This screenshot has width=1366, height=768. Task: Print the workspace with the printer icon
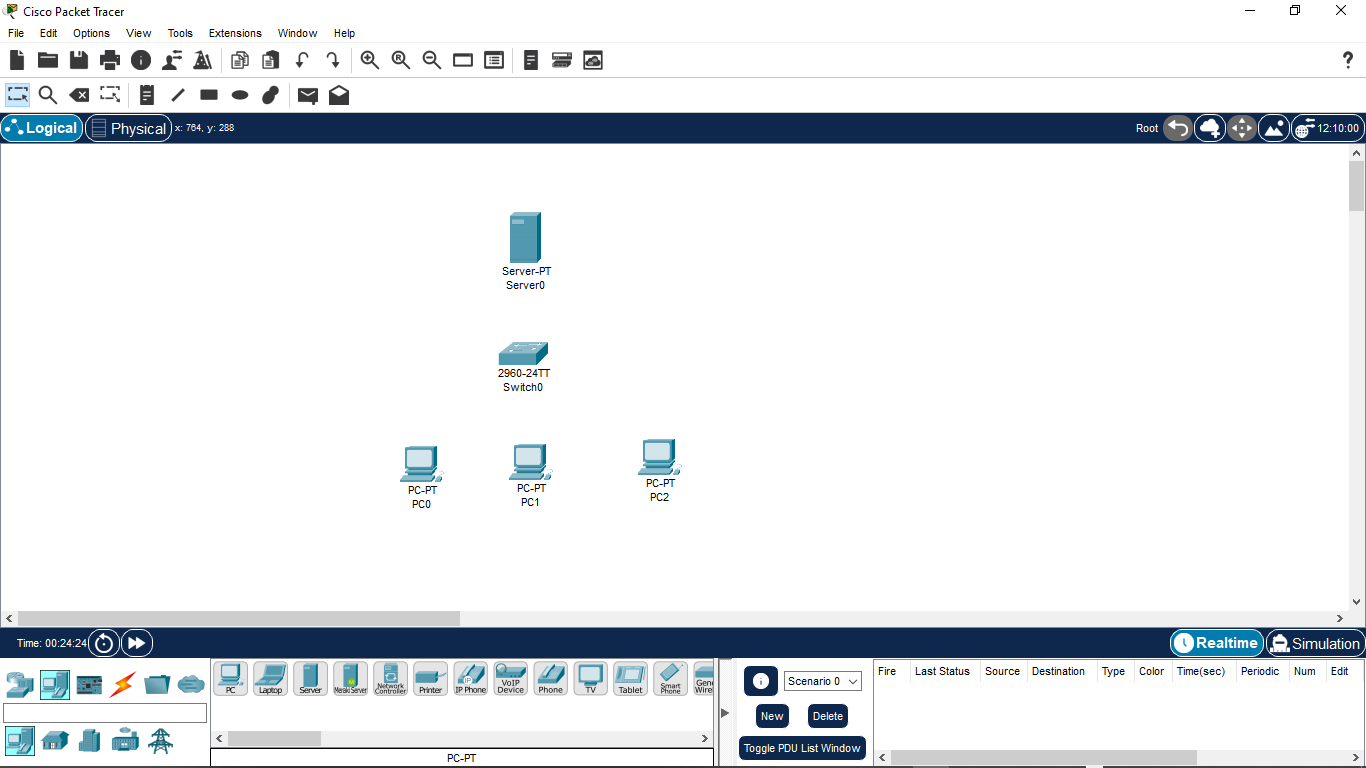[x=110, y=60]
